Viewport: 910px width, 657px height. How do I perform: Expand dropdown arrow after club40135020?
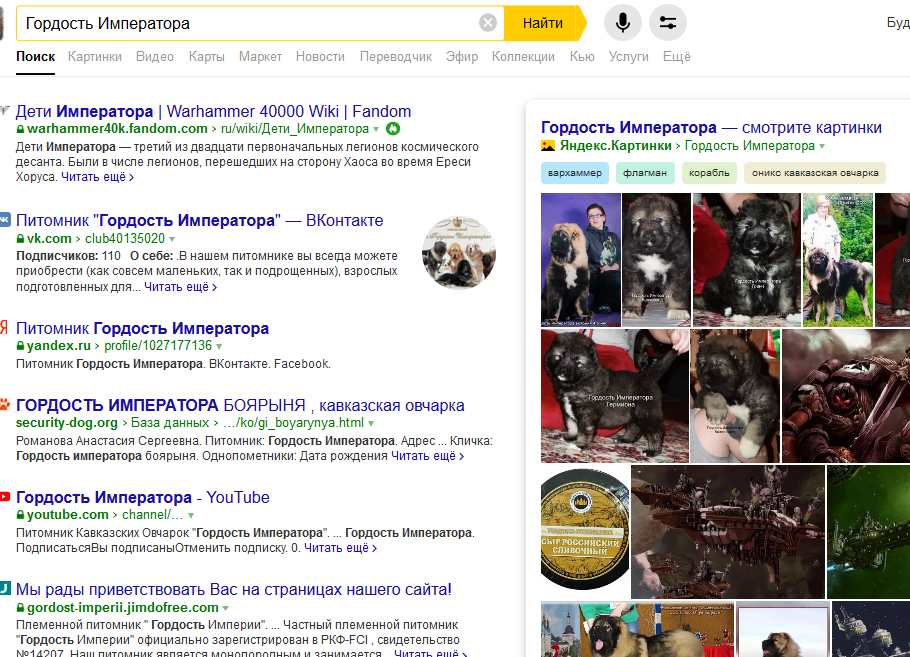click(x=172, y=239)
